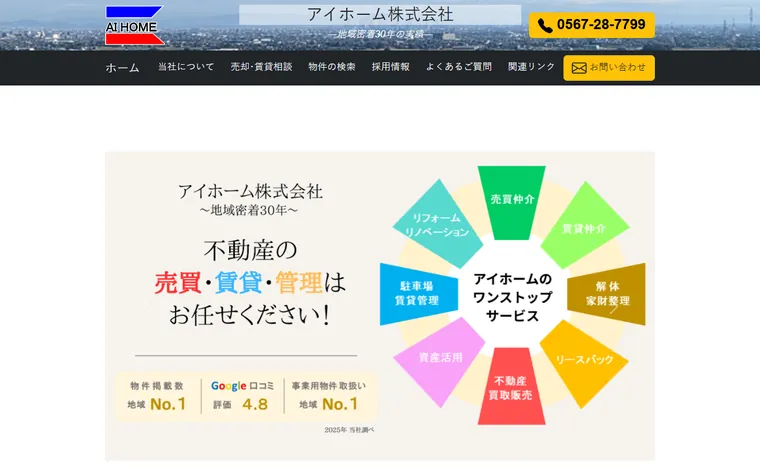
Task: Click the blue 駐車場 賃貸管理 segment
Action: (417, 294)
